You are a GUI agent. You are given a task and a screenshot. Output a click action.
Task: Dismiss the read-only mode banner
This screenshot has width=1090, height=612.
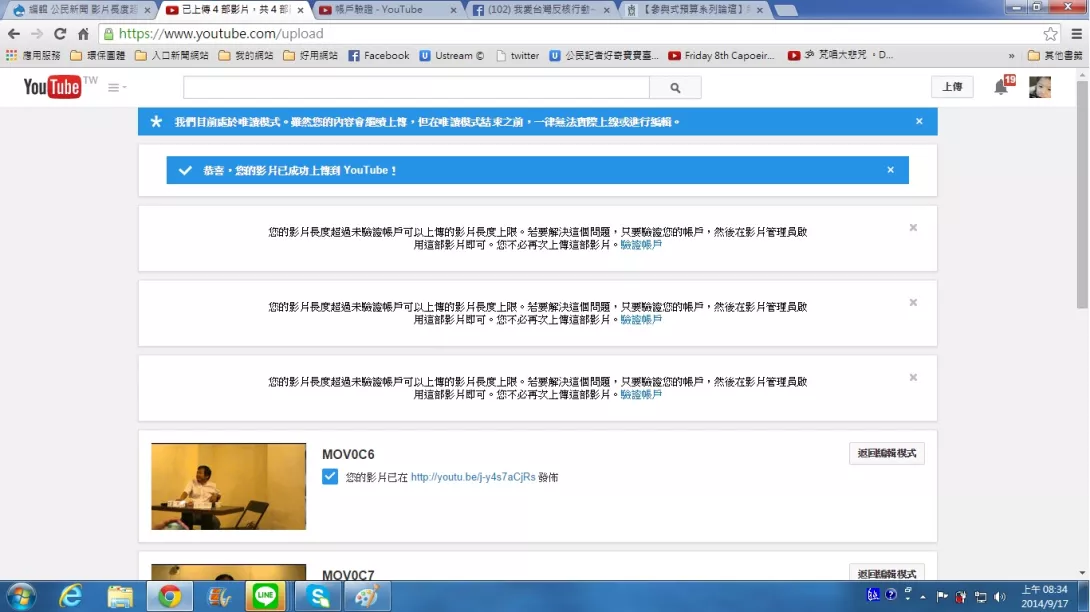click(919, 121)
